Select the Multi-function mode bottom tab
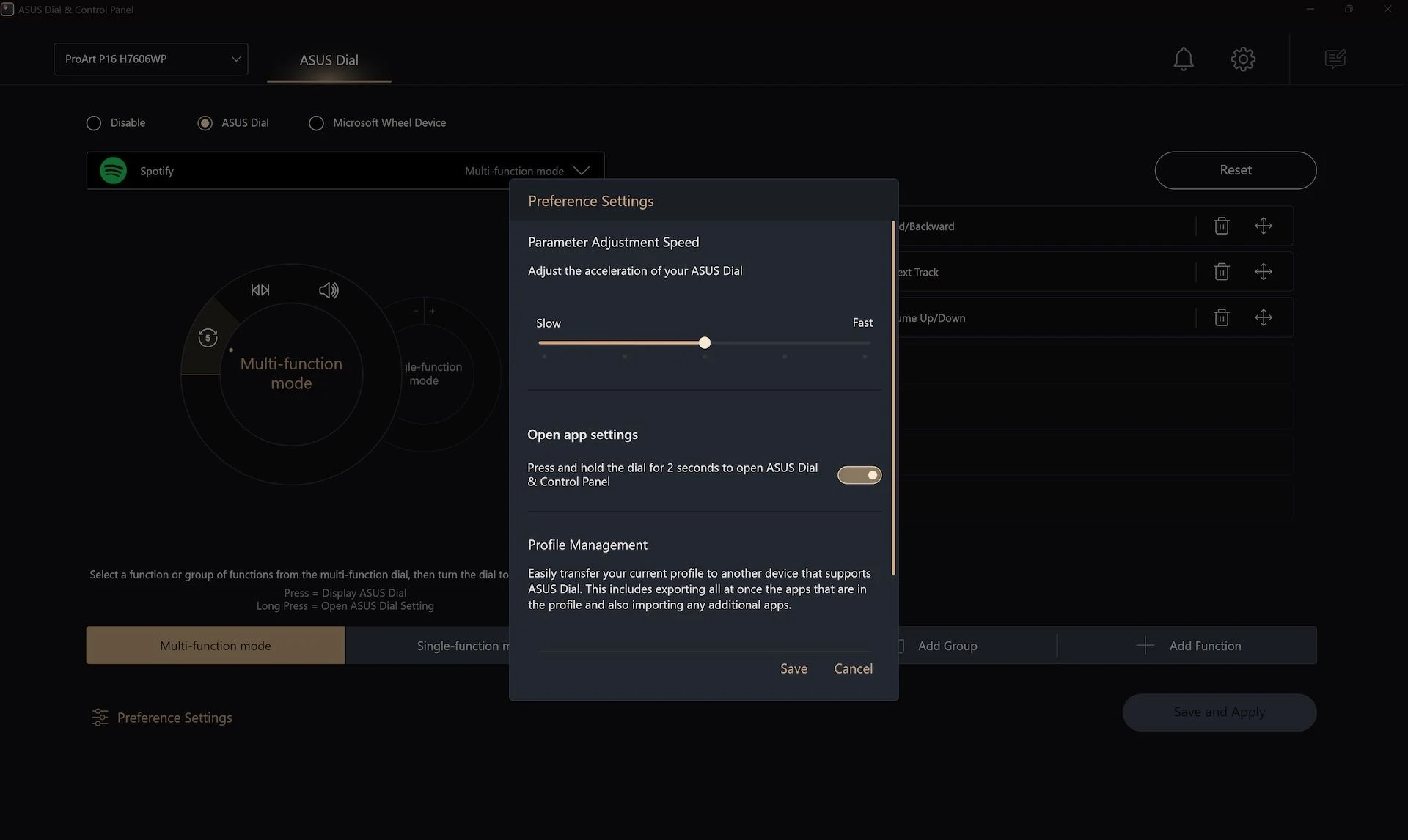Viewport: 1408px width, 840px height. pyautogui.click(x=216, y=646)
